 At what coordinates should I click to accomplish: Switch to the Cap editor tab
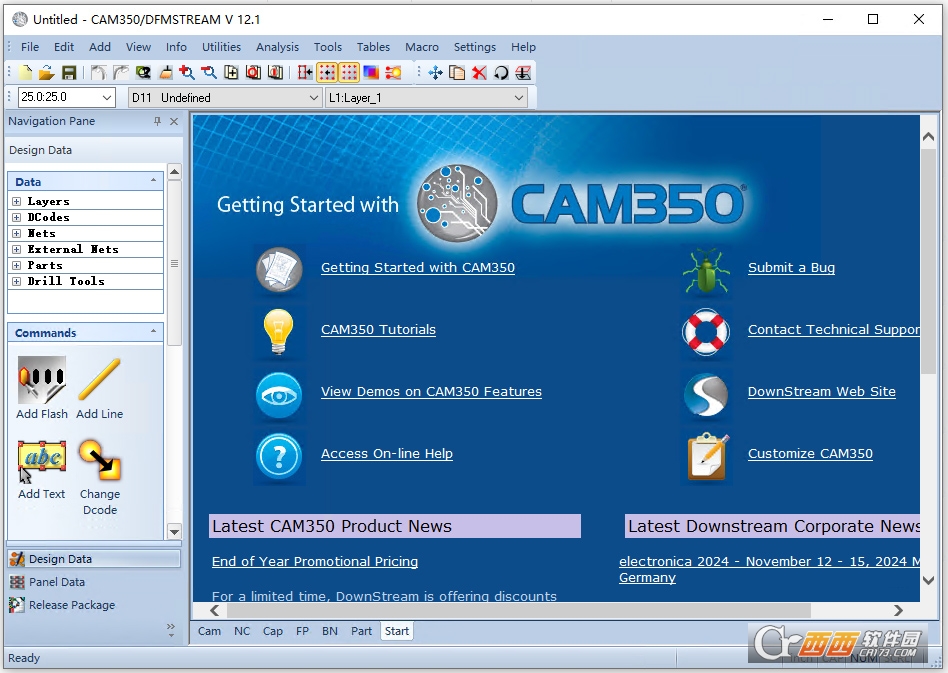pyautogui.click(x=273, y=631)
